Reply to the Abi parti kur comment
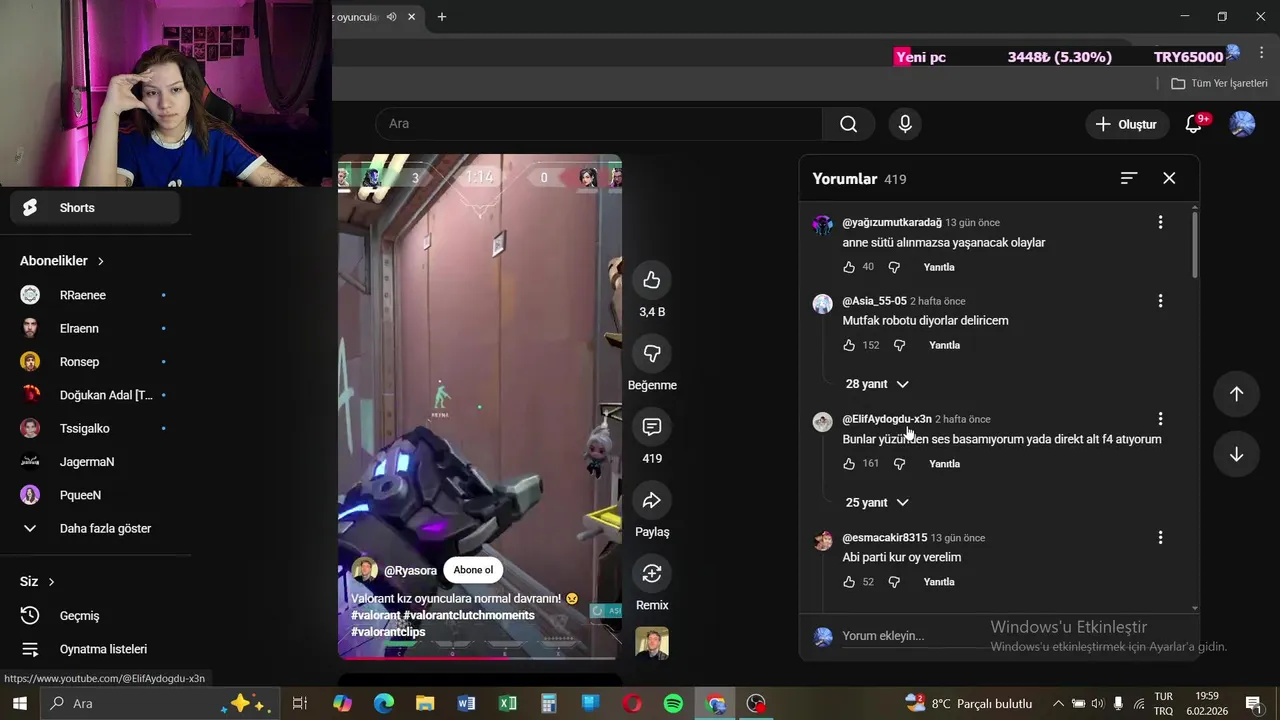The image size is (1280, 720). [939, 582]
